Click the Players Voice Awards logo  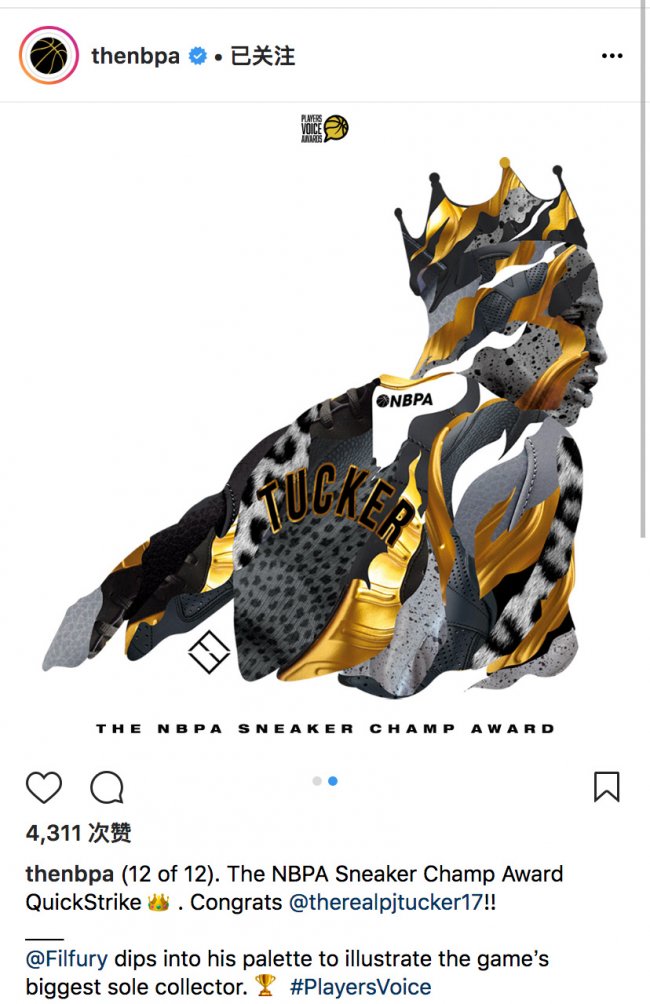tap(325, 129)
